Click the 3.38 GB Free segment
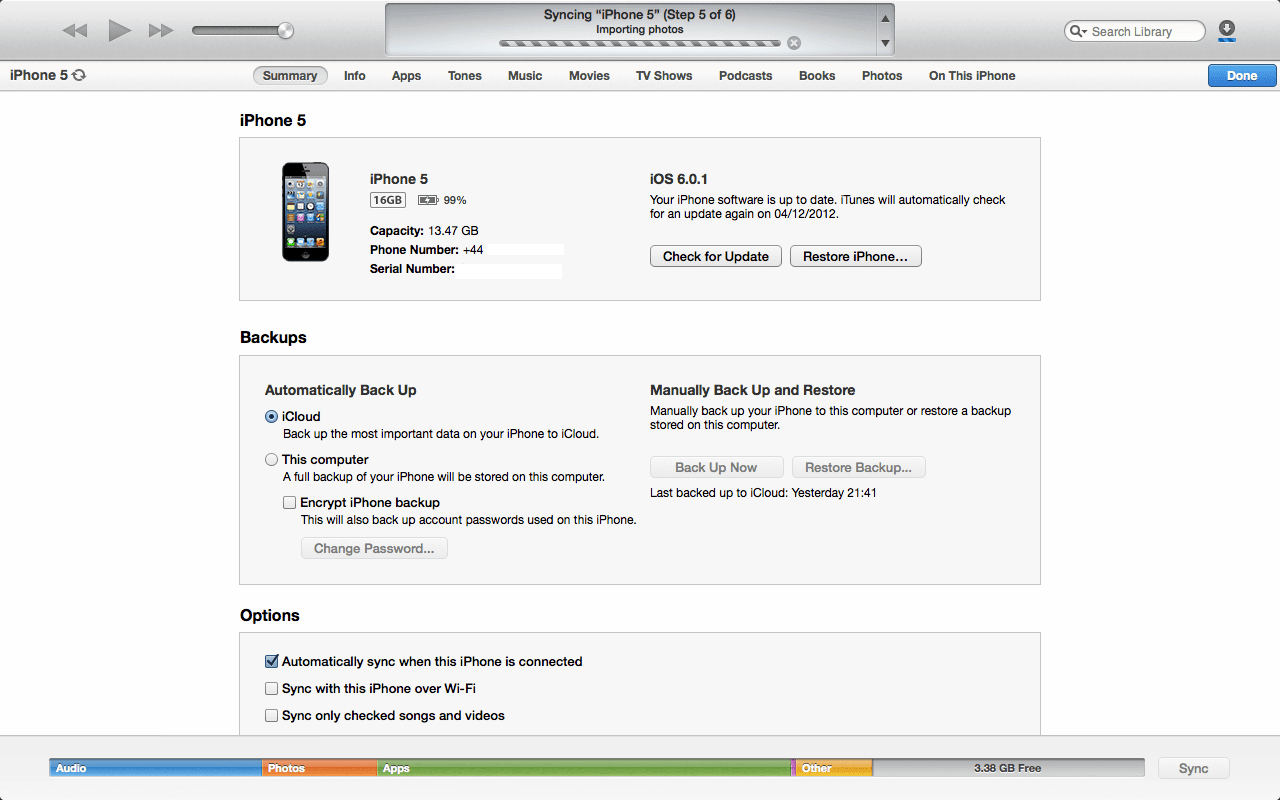The width and height of the screenshot is (1280, 800). [1008, 768]
